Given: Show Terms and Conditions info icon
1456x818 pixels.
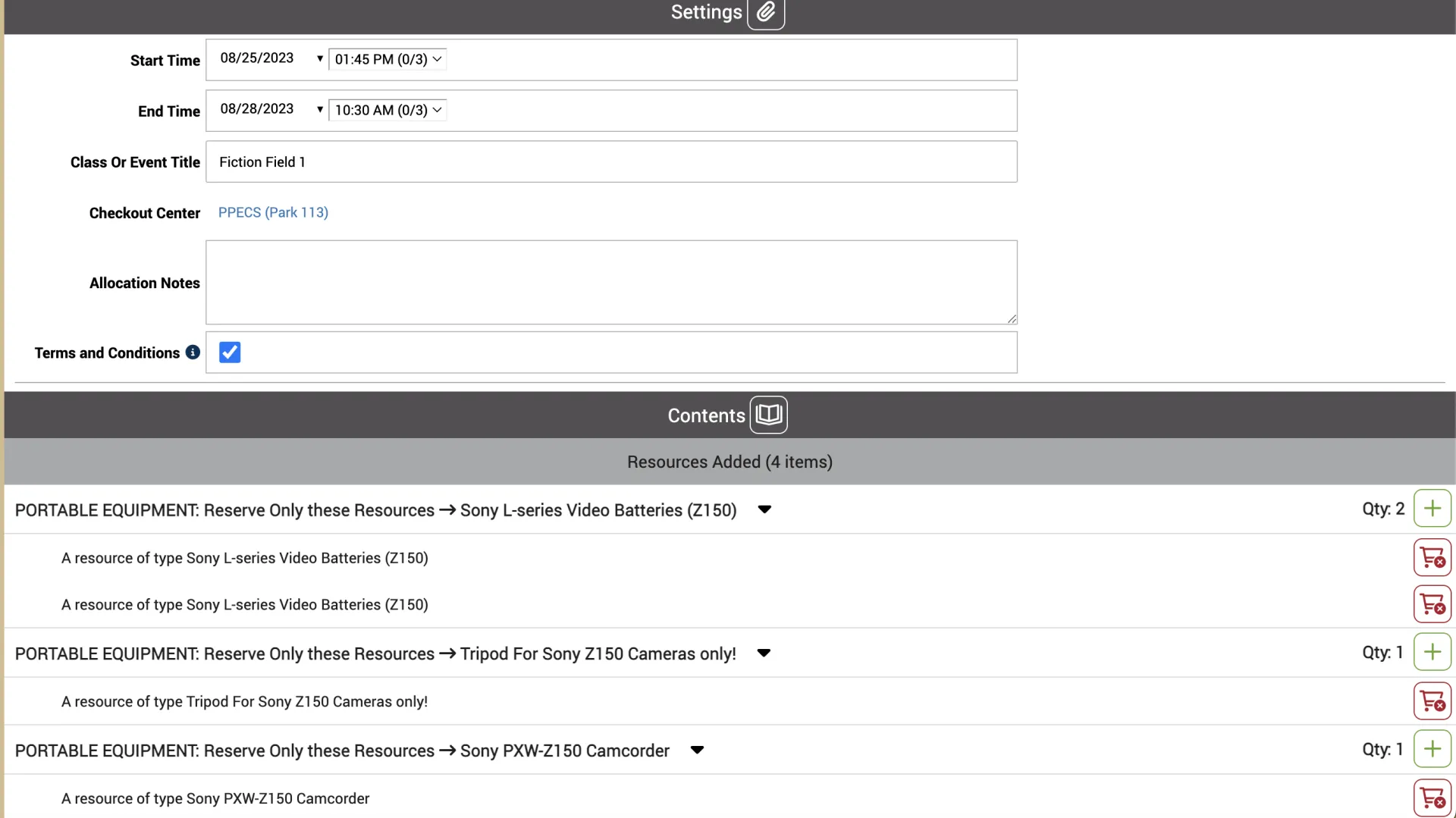Looking at the screenshot, I should point(193,353).
